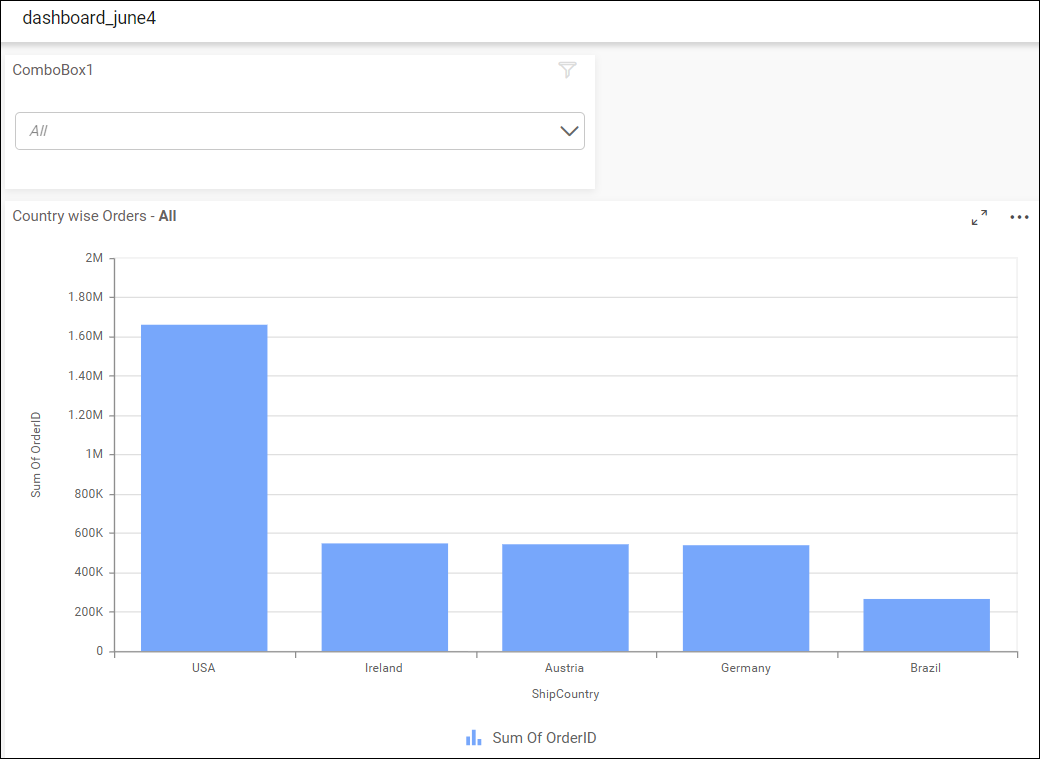The width and height of the screenshot is (1040, 759).
Task: Toggle the Sum Of OrderID legend label
Action: (544, 738)
